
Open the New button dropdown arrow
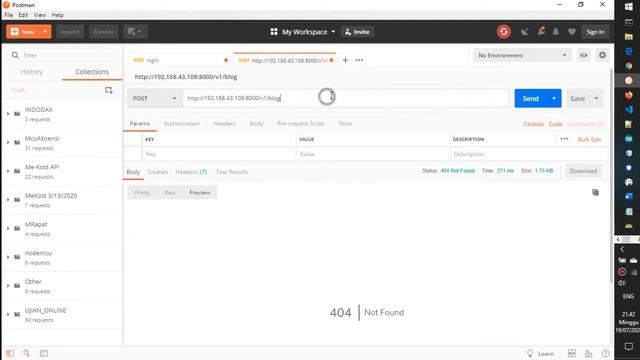45,32
